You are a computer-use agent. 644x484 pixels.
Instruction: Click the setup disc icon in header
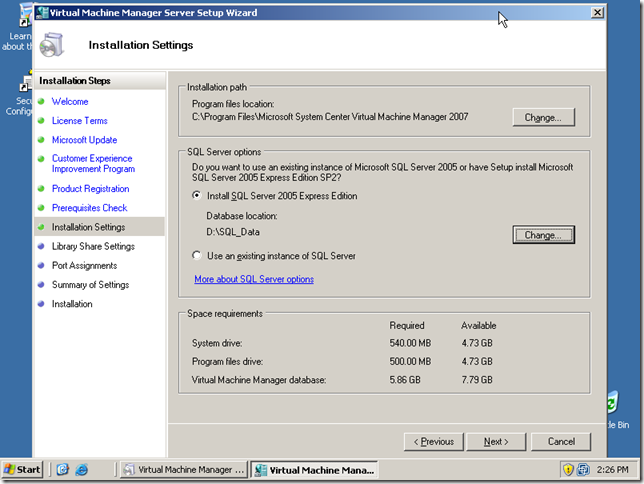pos(52,45)
